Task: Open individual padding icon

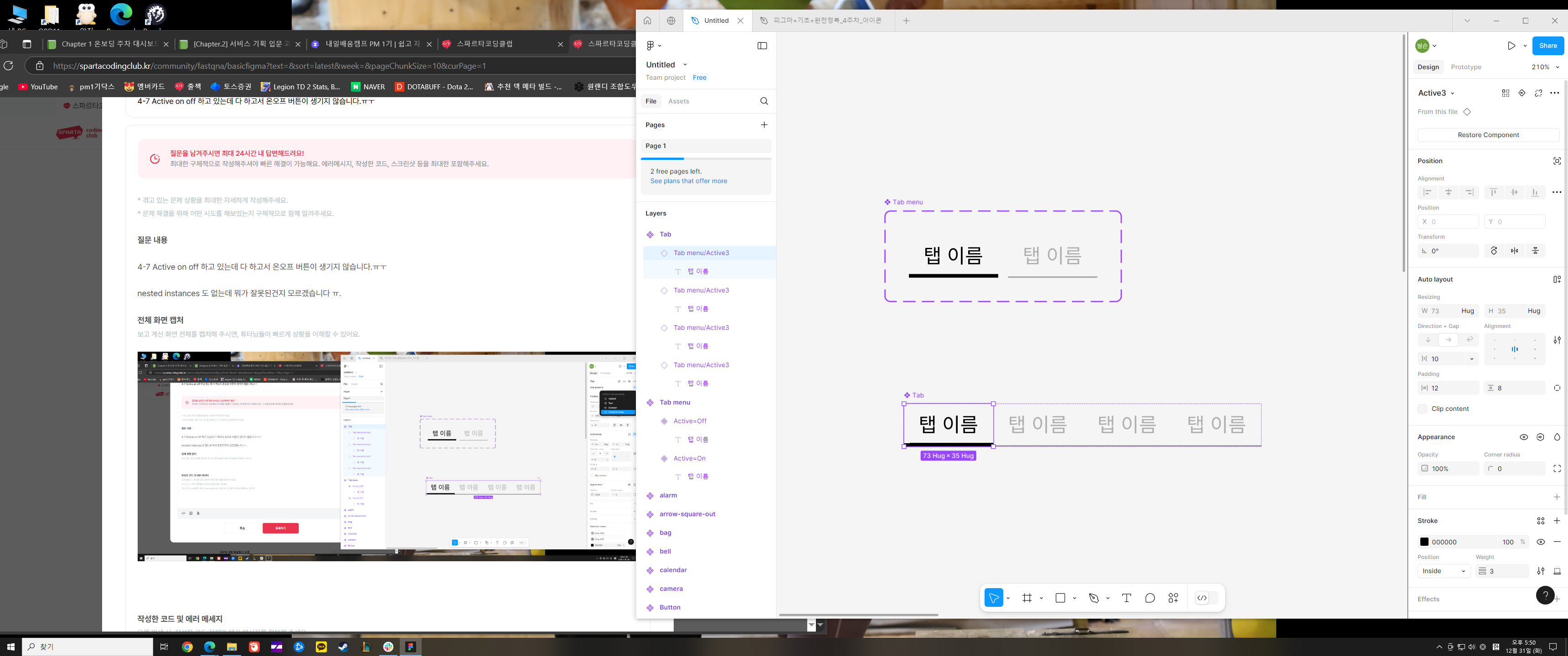Action: (1557, 388)
